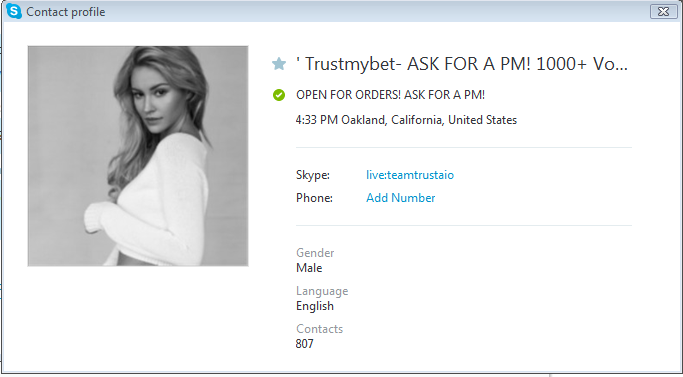
Task: Click the green online status icon
Action: pos(279,95)
